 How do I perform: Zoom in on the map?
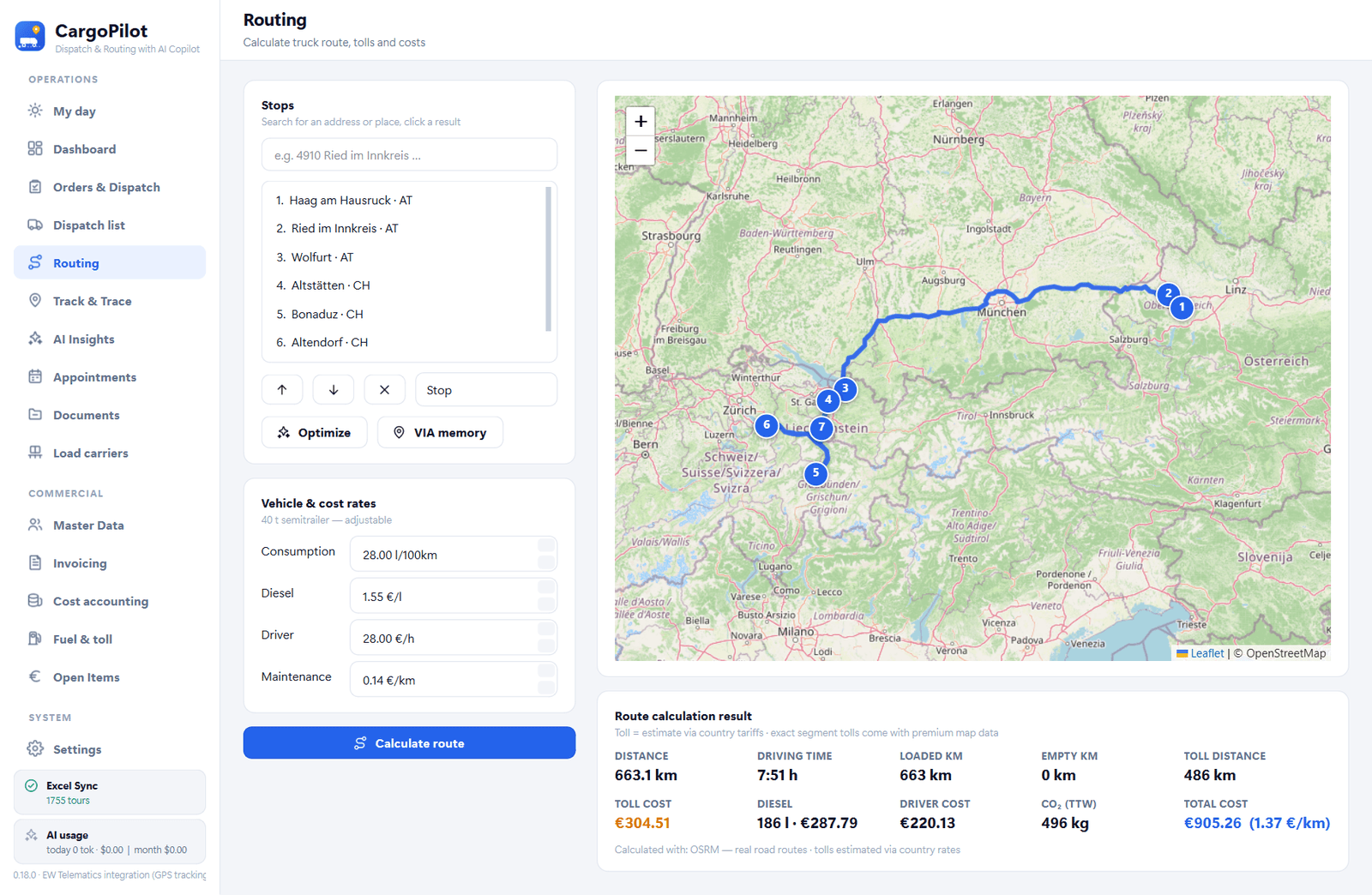point(641,121)
